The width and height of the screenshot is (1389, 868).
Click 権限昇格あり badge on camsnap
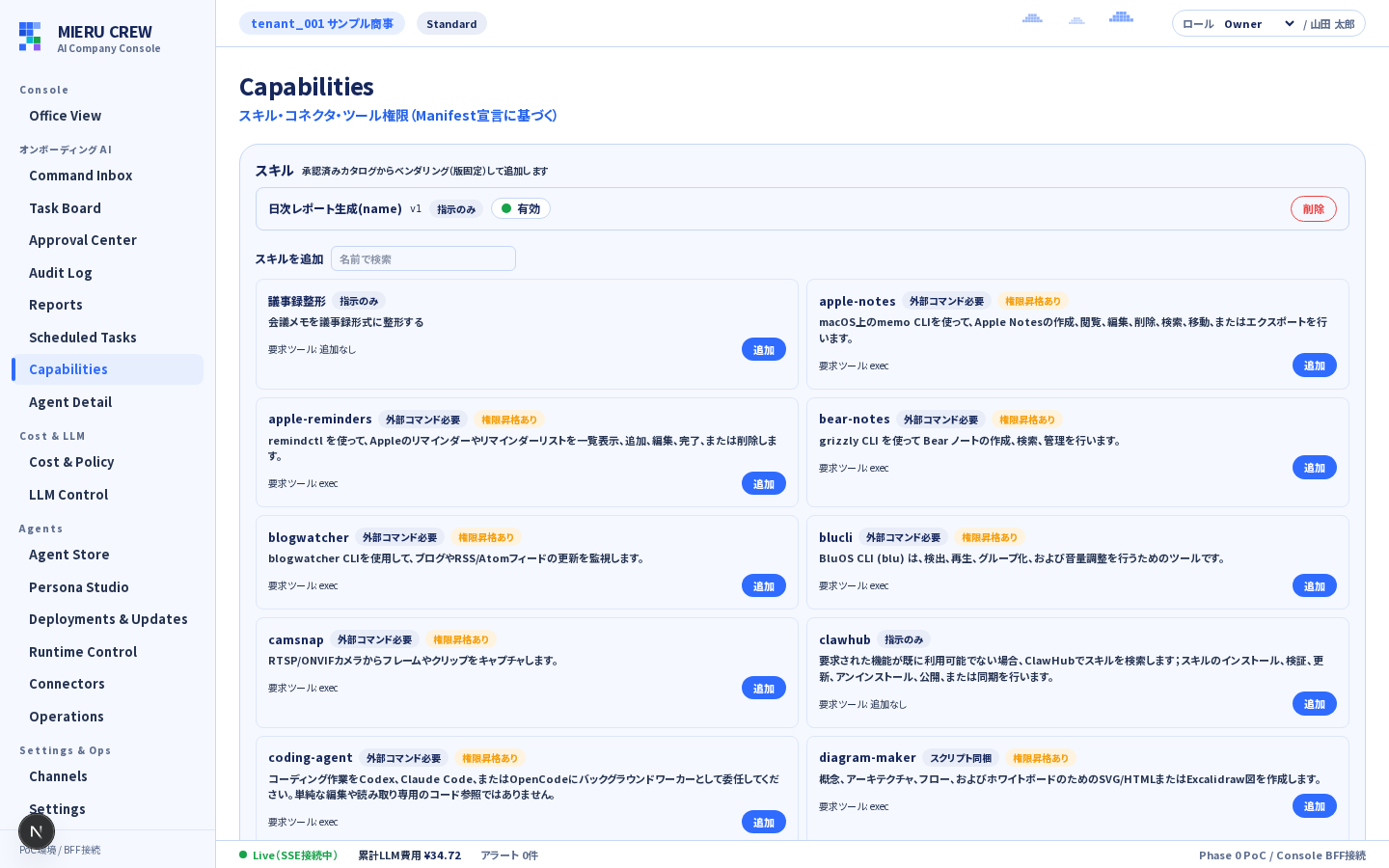coord(461,639)
